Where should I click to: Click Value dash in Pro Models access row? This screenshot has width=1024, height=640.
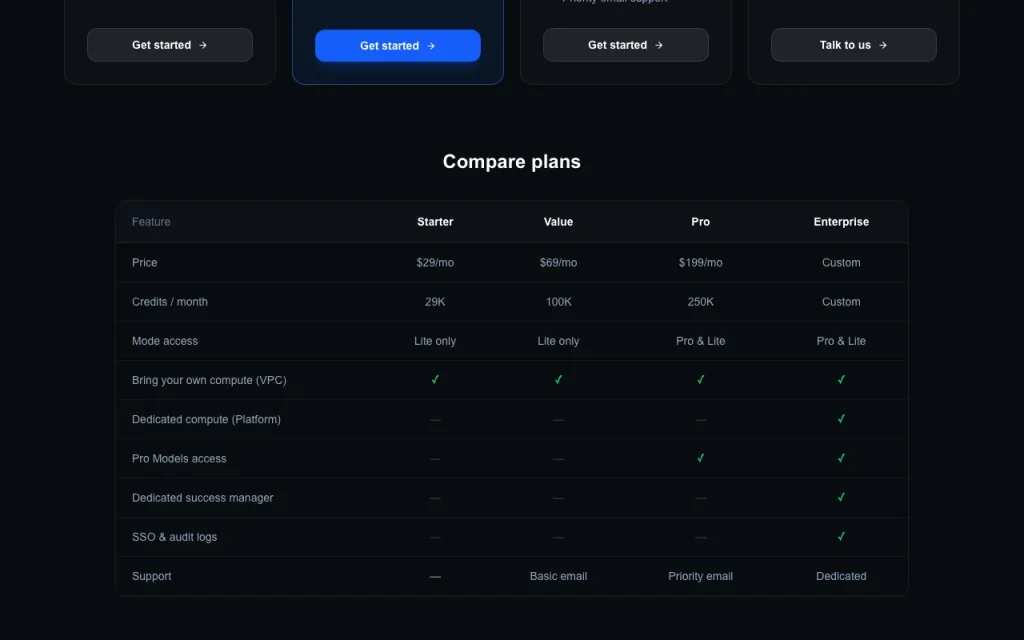558,459
